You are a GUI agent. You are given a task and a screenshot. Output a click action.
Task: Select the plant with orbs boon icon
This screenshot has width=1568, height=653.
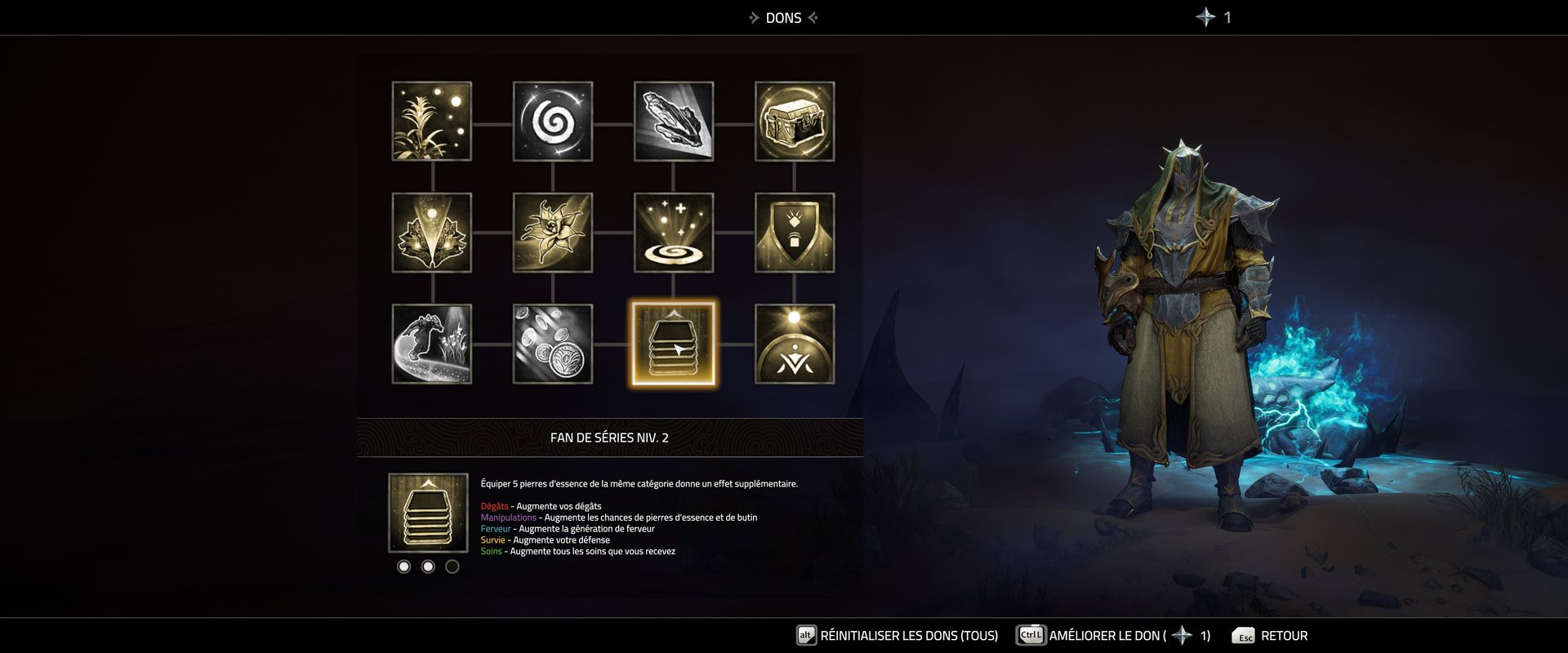tap(432, 121)
